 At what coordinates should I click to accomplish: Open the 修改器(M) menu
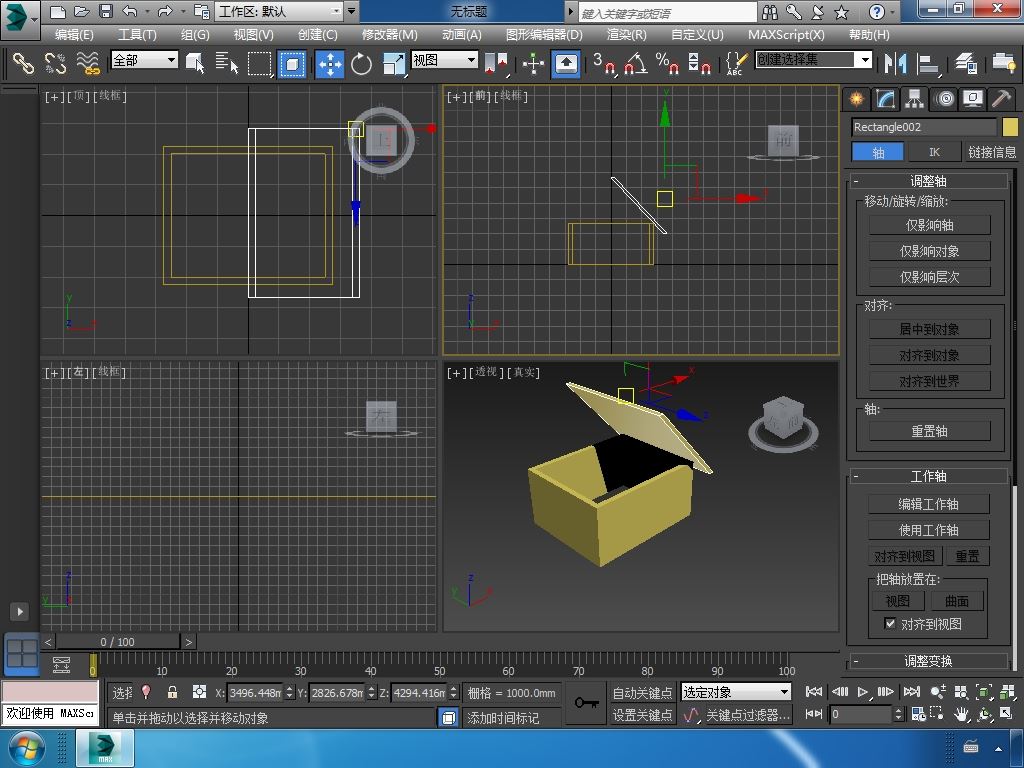click(x=390, y=35)
